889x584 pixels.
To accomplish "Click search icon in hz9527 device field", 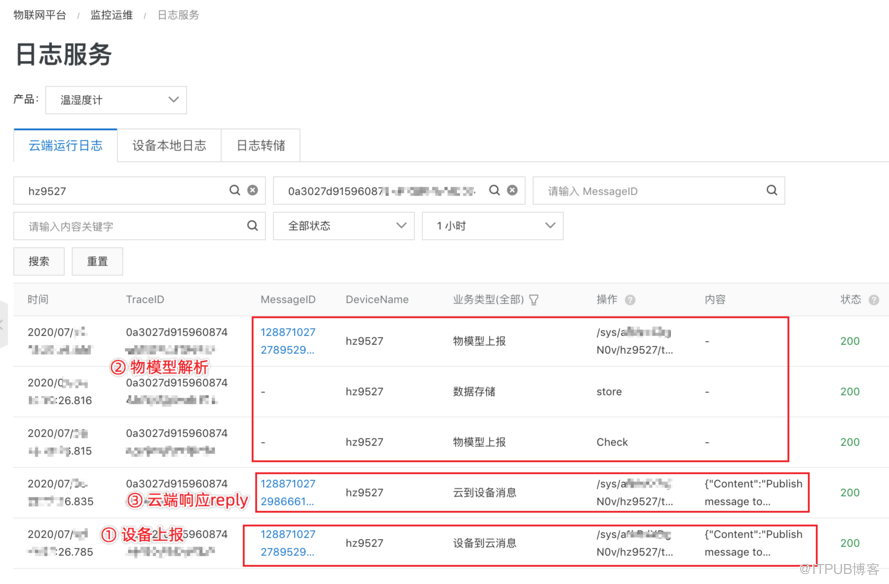I will [235, 190].
